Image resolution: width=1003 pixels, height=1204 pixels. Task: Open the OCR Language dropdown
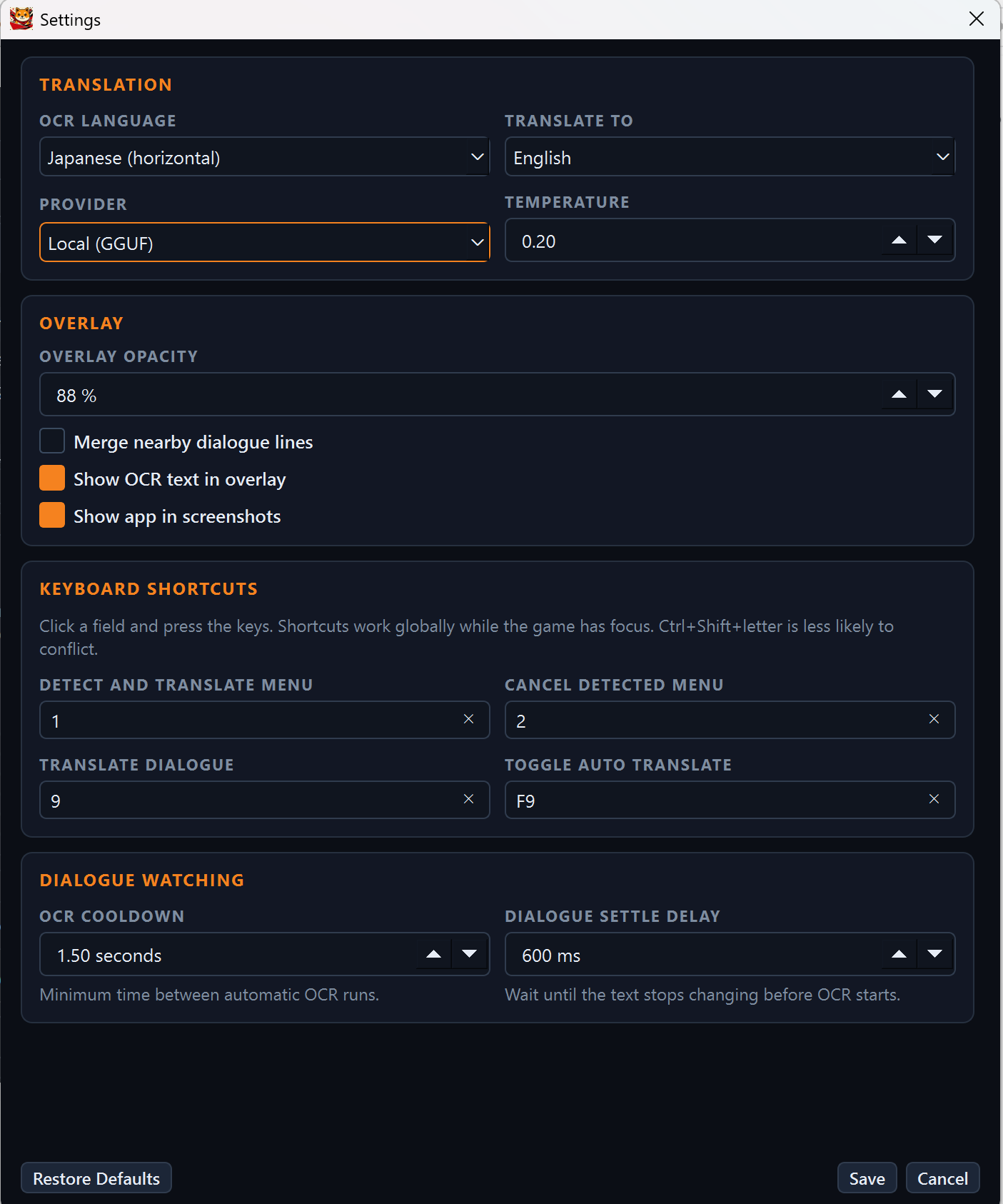(x=264, y=157)
